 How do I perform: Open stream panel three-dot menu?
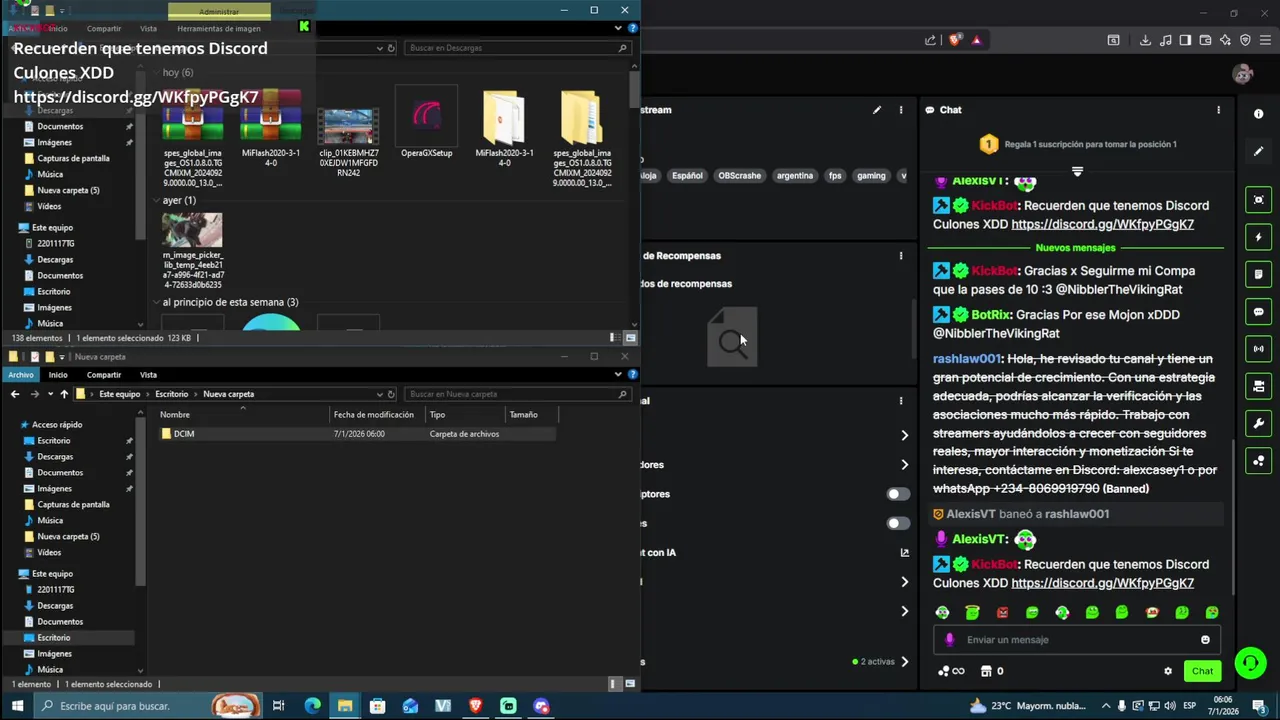coord(901,110)
